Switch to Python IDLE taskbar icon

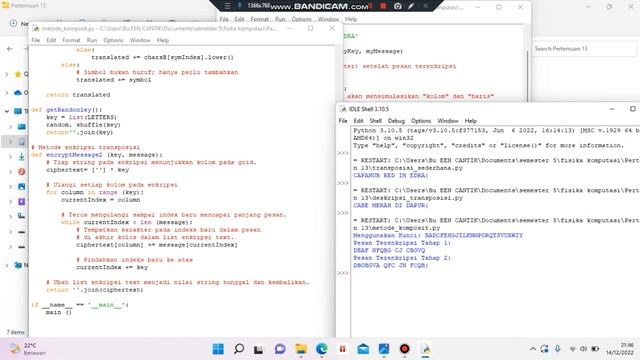(x=425, y=349)
